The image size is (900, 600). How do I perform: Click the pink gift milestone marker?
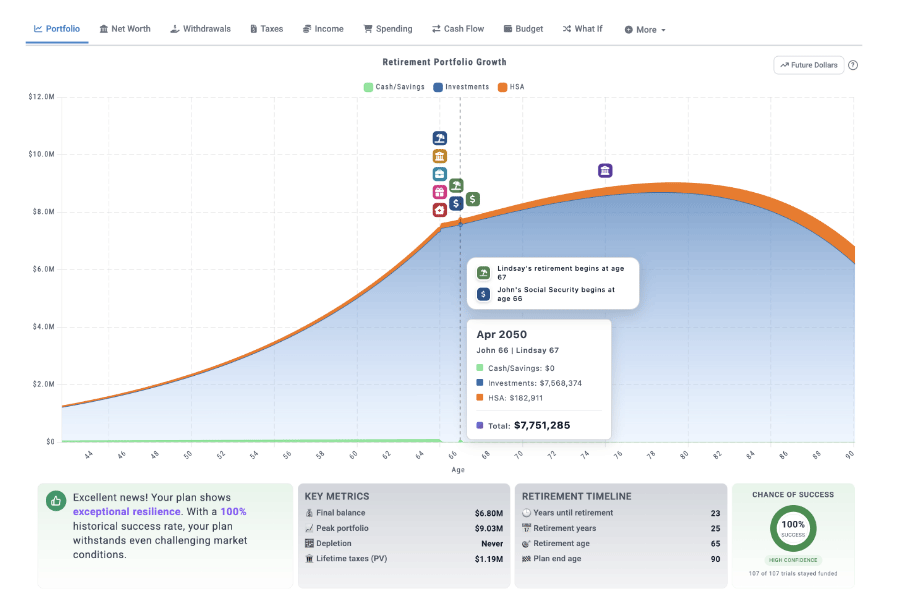tap(439, 191)
